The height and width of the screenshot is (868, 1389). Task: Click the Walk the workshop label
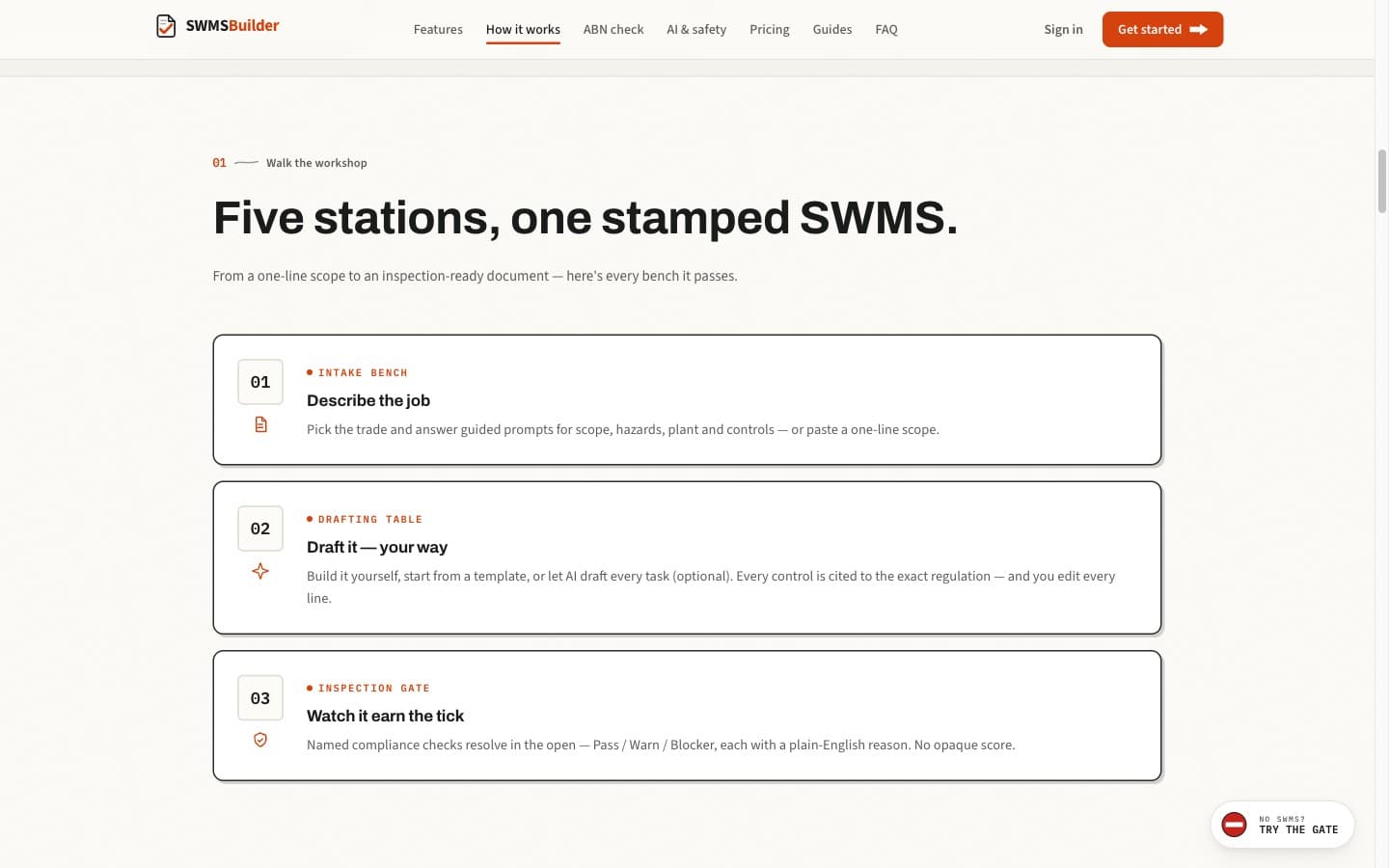click(316, 163)
